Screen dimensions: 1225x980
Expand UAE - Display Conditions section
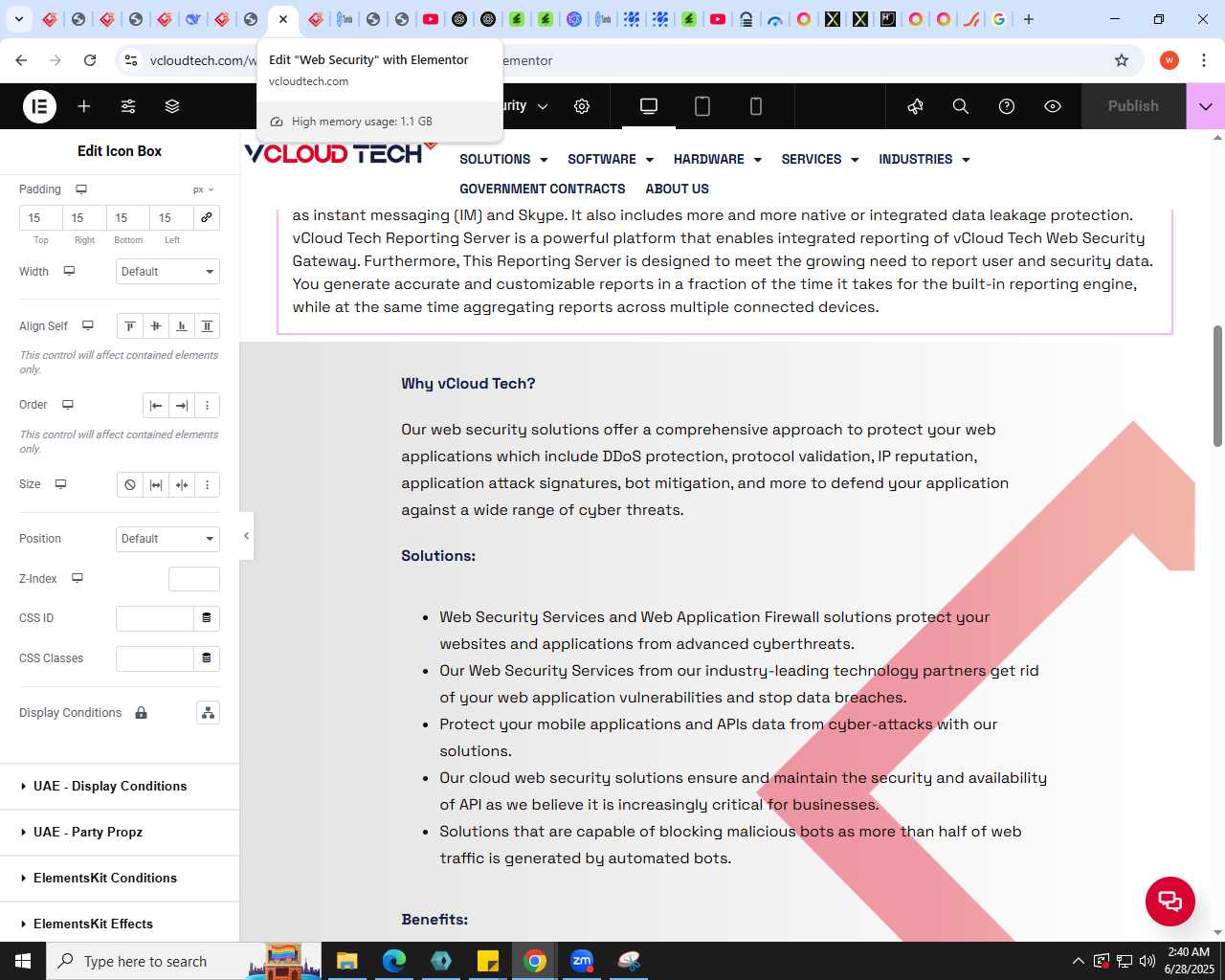(120, 787)
